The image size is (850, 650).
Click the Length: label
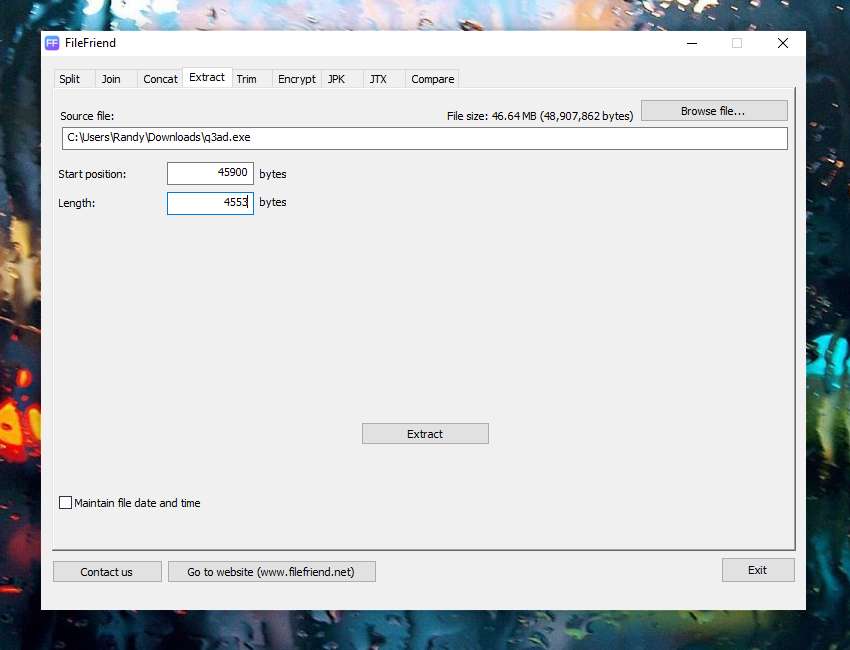point(76,203)
